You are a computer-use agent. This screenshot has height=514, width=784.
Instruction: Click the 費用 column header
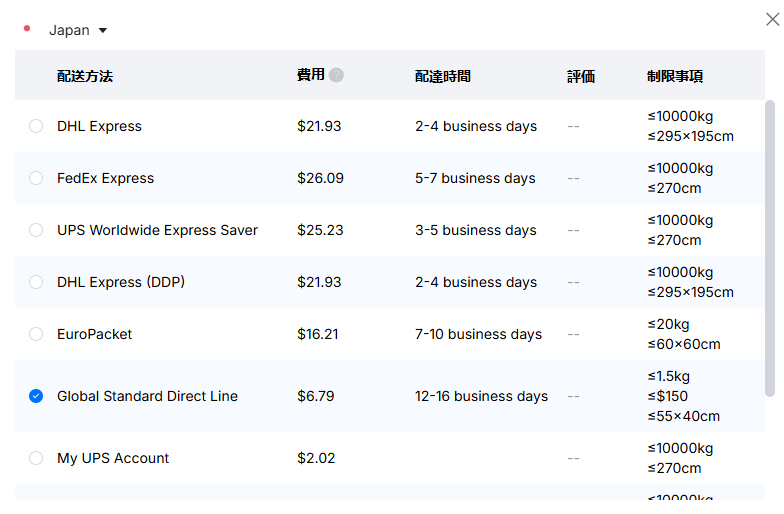311,75
